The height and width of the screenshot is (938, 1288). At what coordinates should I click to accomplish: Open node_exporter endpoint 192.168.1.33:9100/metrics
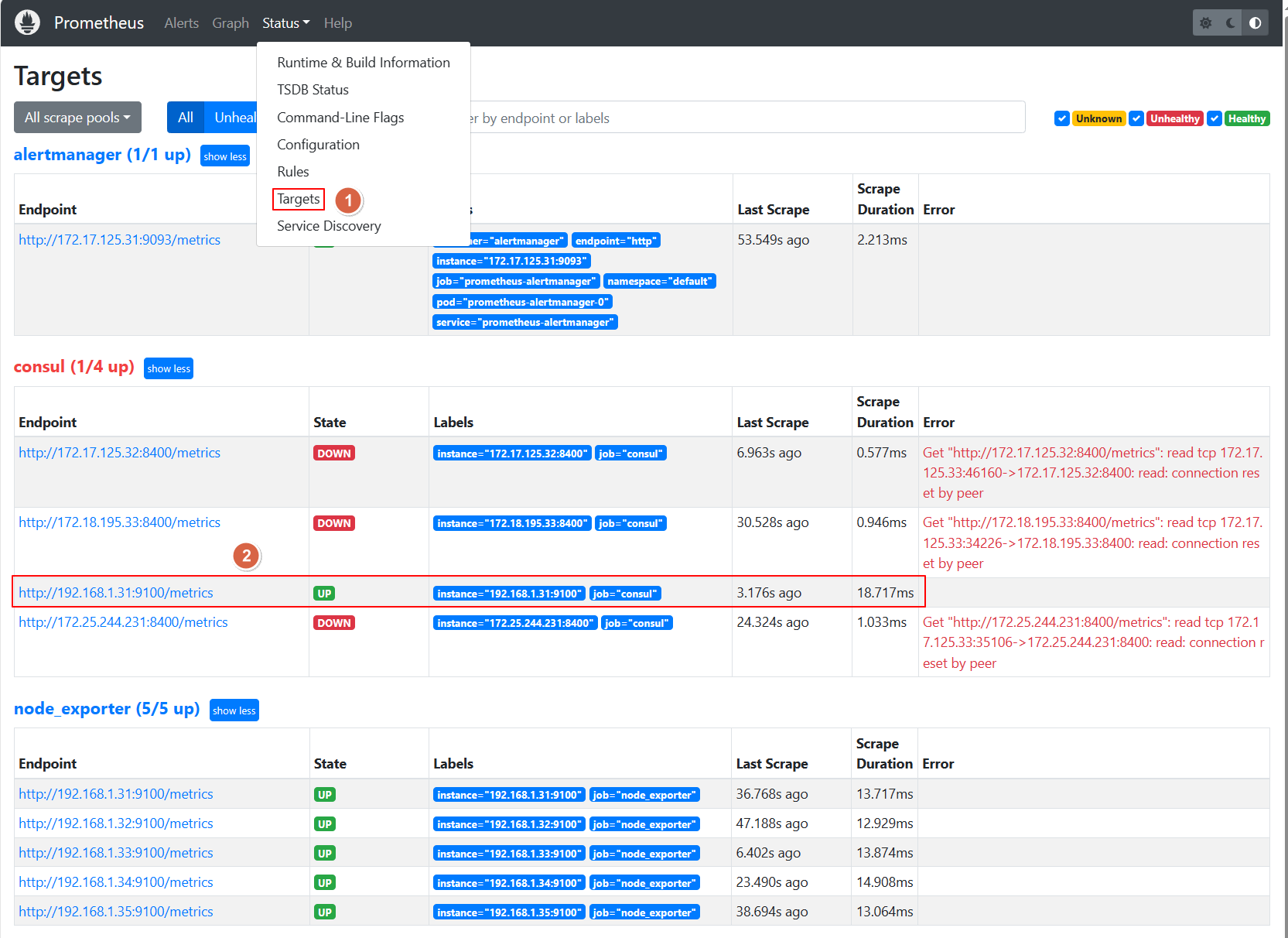click(116, 853)
